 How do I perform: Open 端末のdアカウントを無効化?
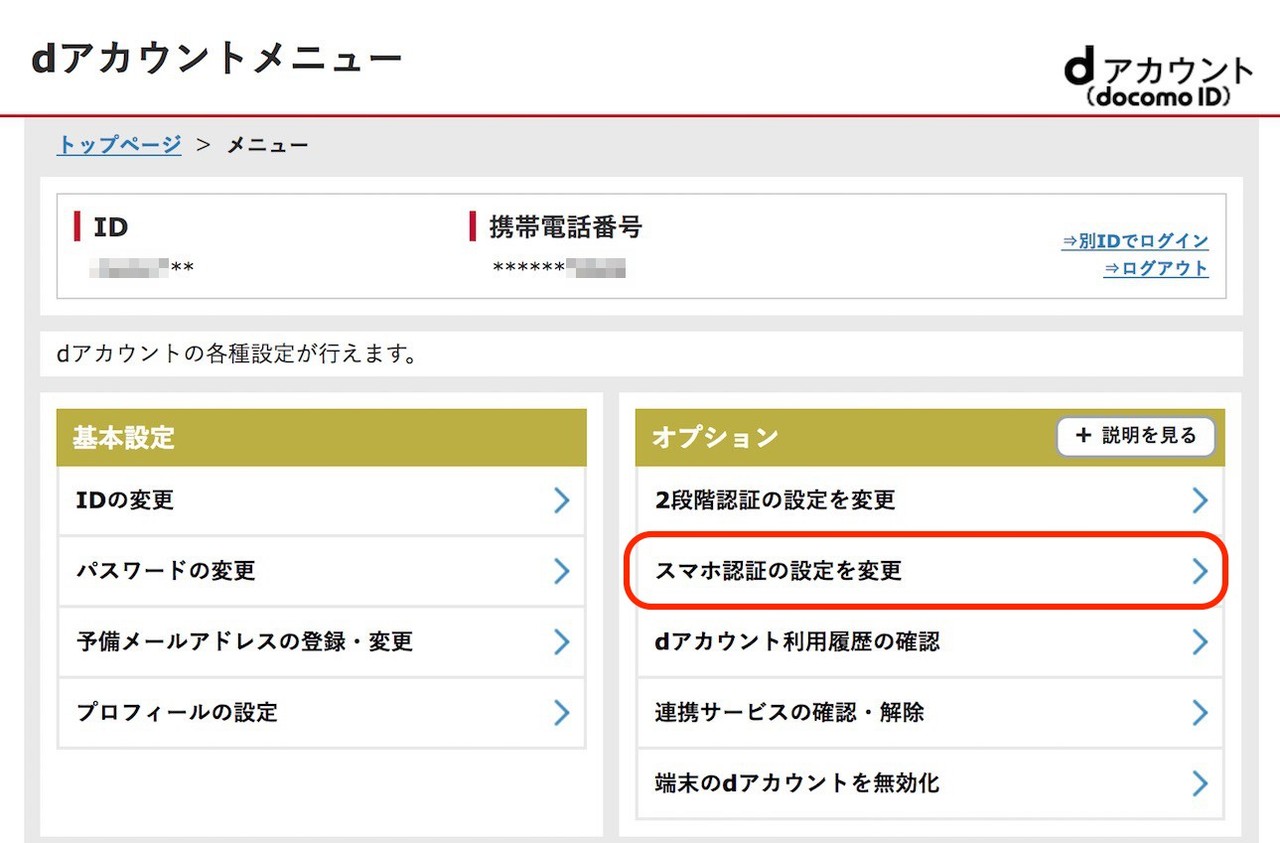pyautogui.click(x=929, y=783)
